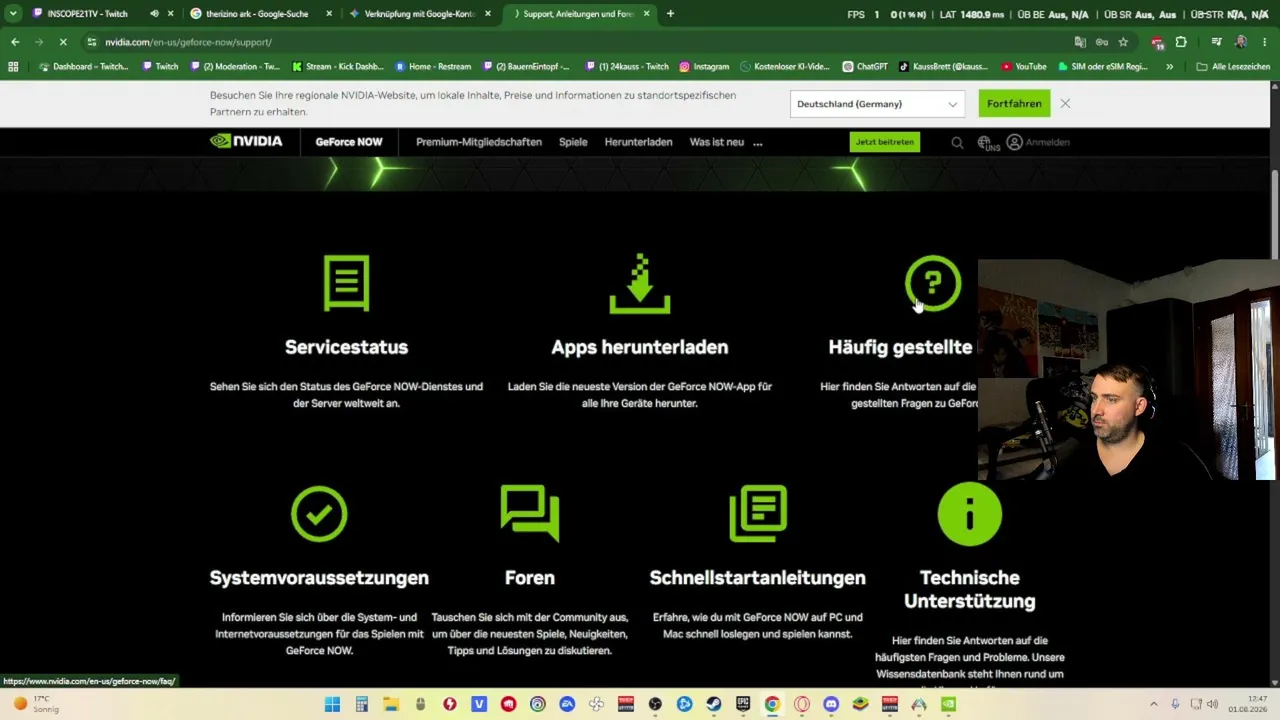Select the Apps herunterladen download icon

640,283
